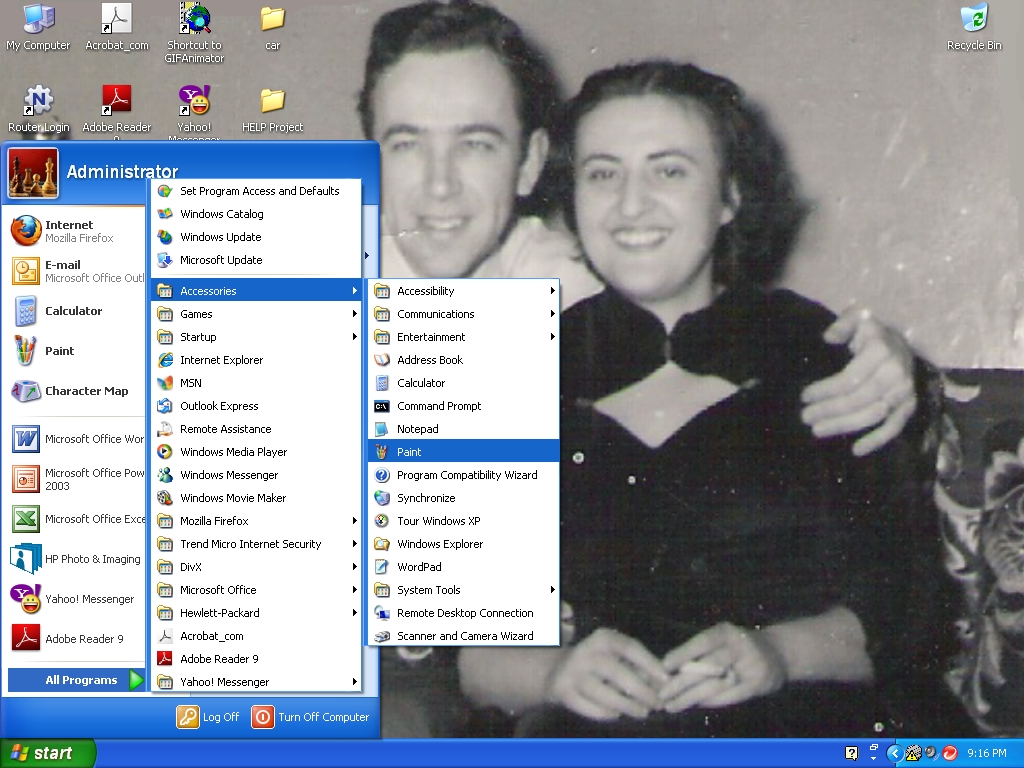Open Outlook Express
The height and width of the screenshot is (768, 1024).
tap(257, 406)
